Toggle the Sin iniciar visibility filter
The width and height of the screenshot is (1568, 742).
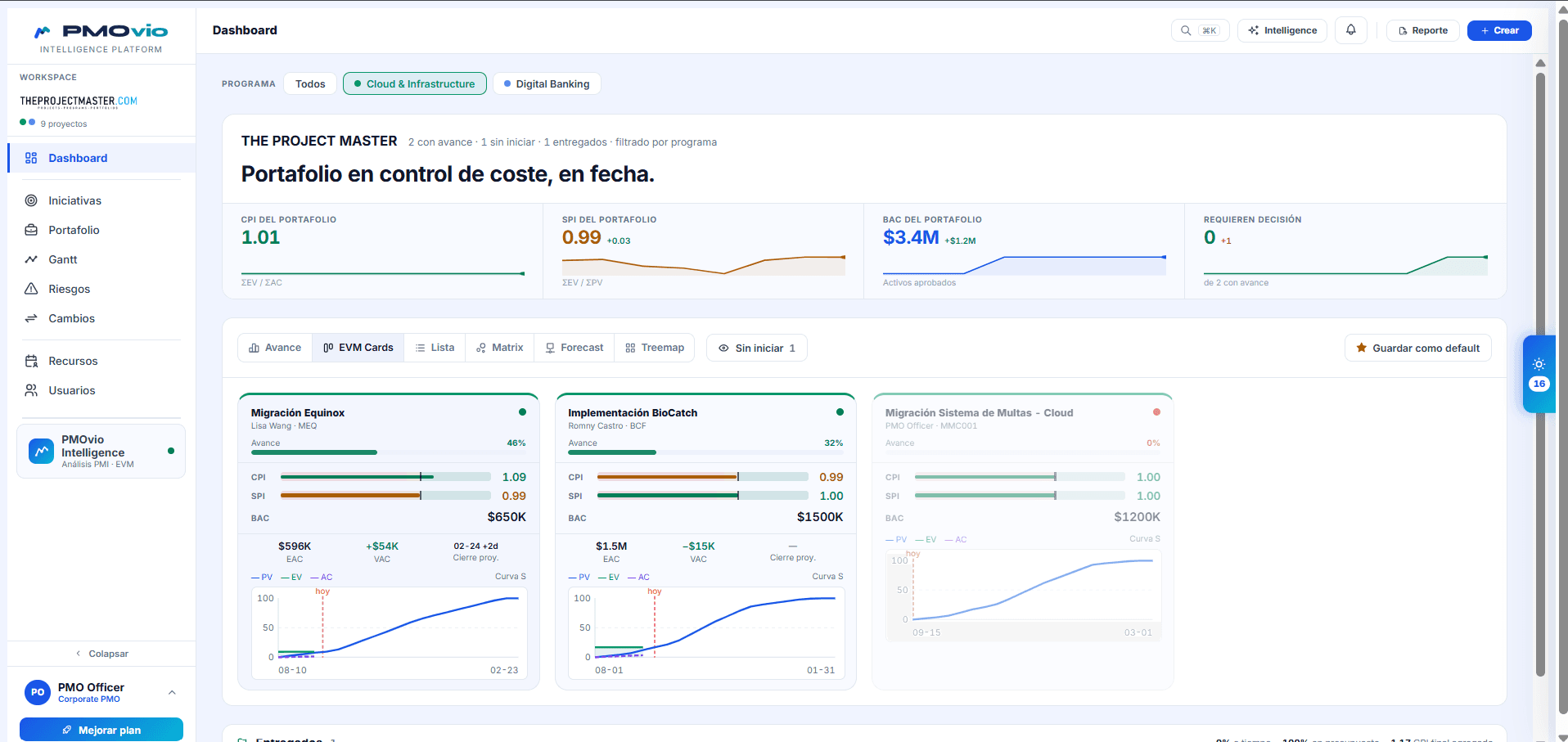[x=757, y=348]
